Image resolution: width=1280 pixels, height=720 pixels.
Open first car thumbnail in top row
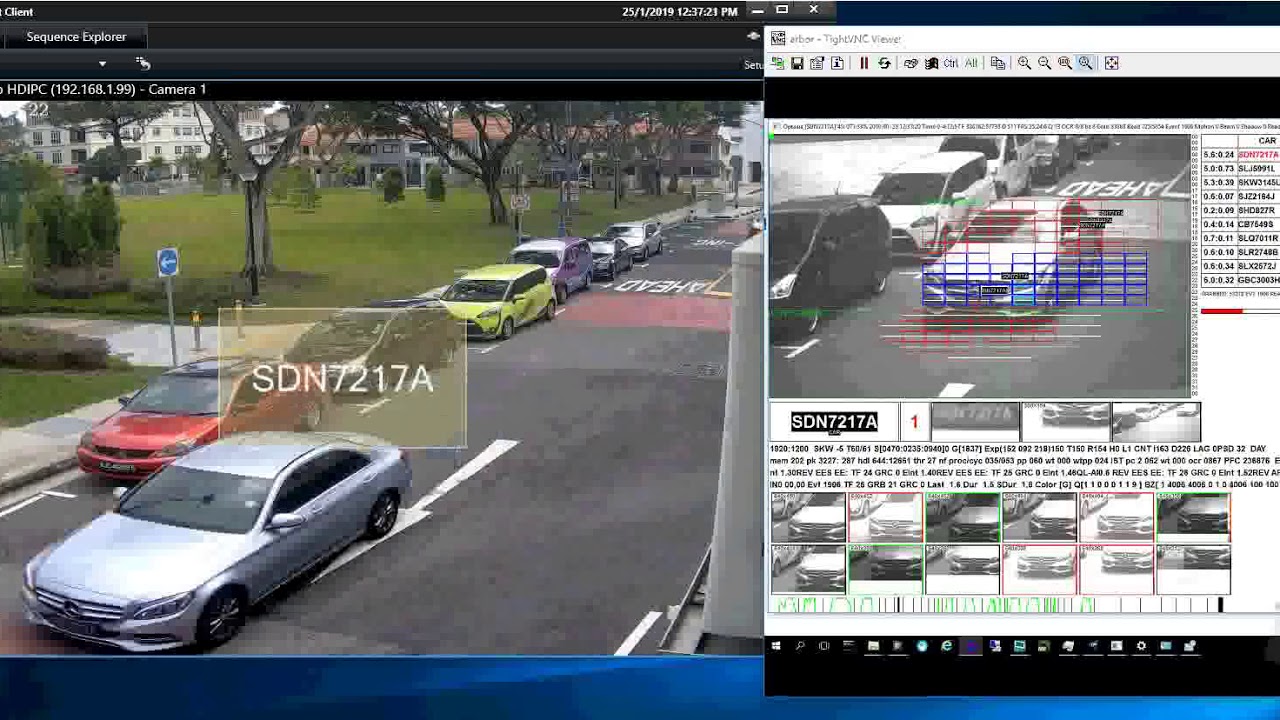coord(809,517)
